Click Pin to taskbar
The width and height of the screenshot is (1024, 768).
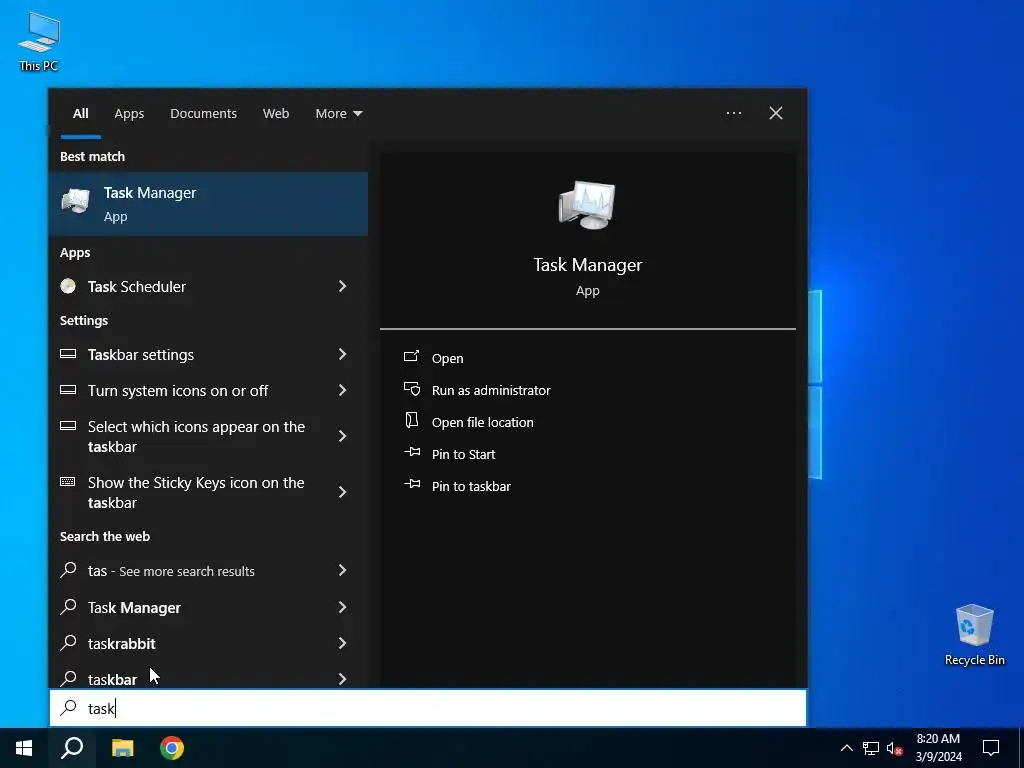point(471,487)
